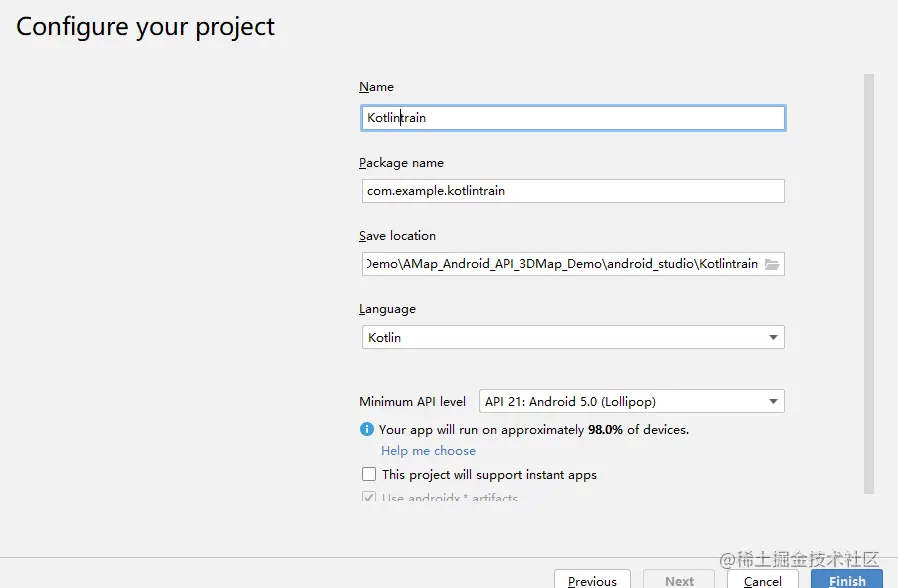Focus the Package name field
This screenshot has width=898, height=588.
click(572, 191)
